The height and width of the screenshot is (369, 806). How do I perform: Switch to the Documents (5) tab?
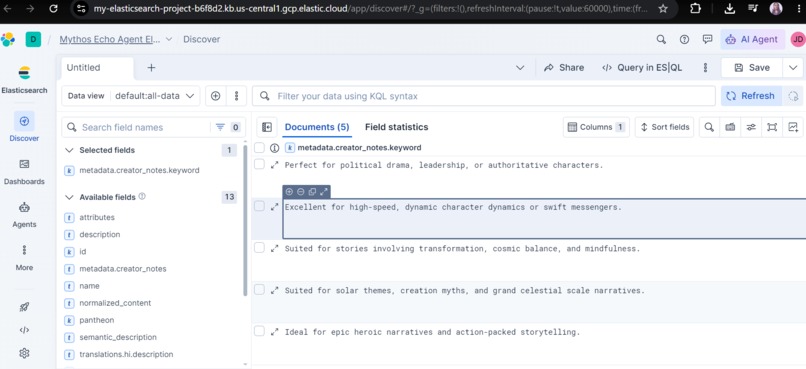tap(317, 127)
